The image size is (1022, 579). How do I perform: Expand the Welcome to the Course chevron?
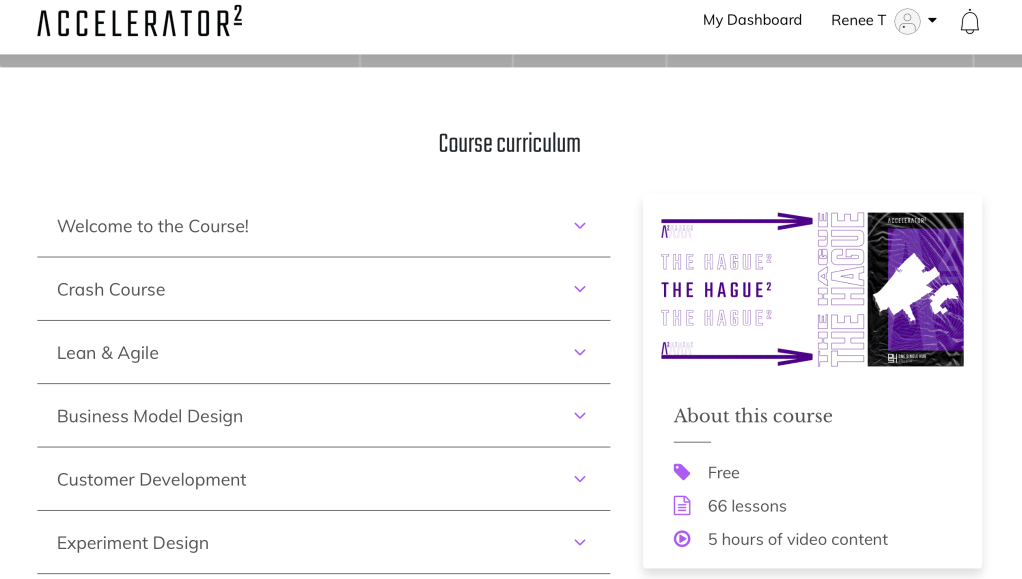coord(580,226)
